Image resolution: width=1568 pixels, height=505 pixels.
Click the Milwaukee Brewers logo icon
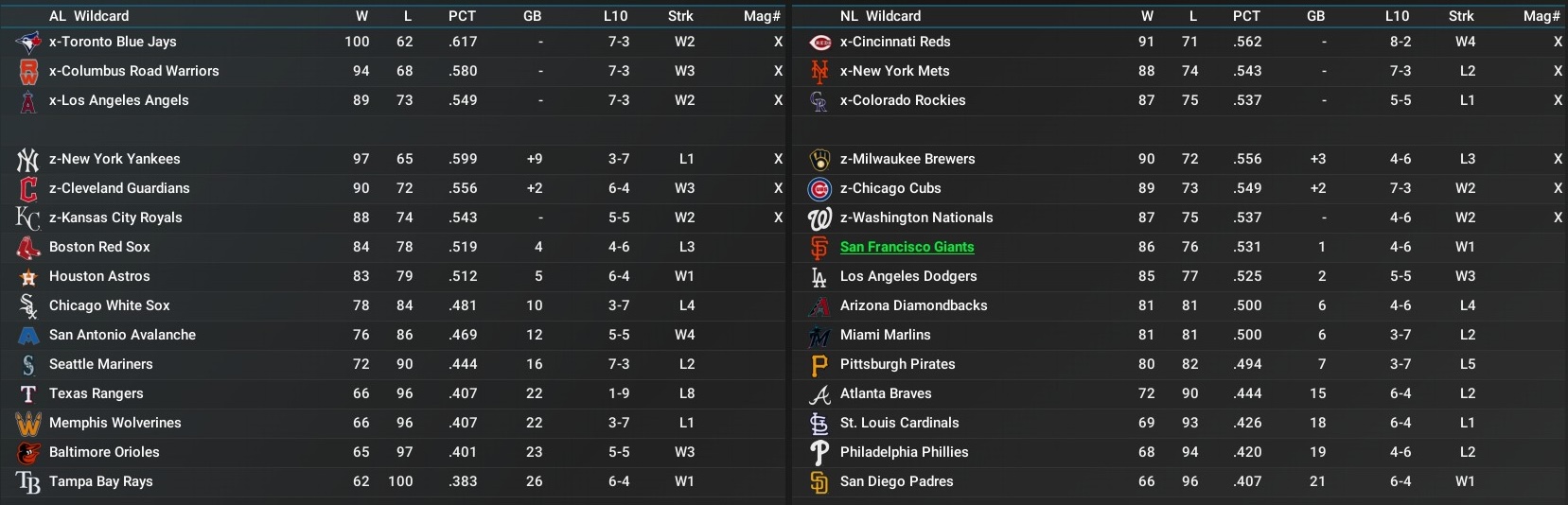tap(819, 159)
